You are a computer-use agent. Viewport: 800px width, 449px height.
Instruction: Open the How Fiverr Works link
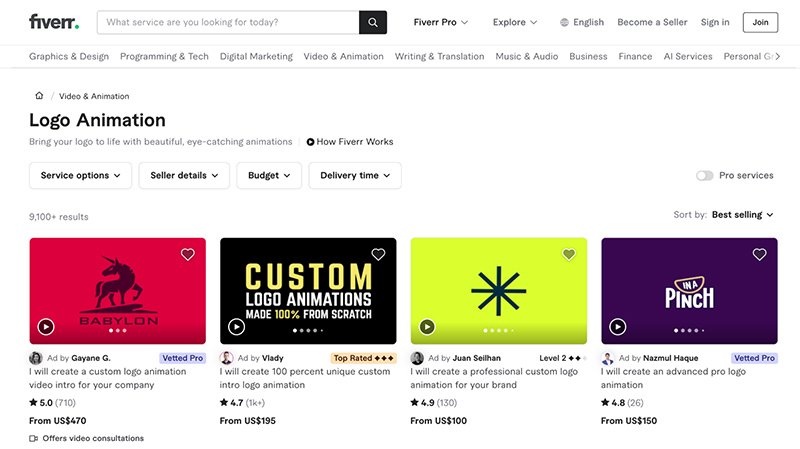(x=350, y=142)
